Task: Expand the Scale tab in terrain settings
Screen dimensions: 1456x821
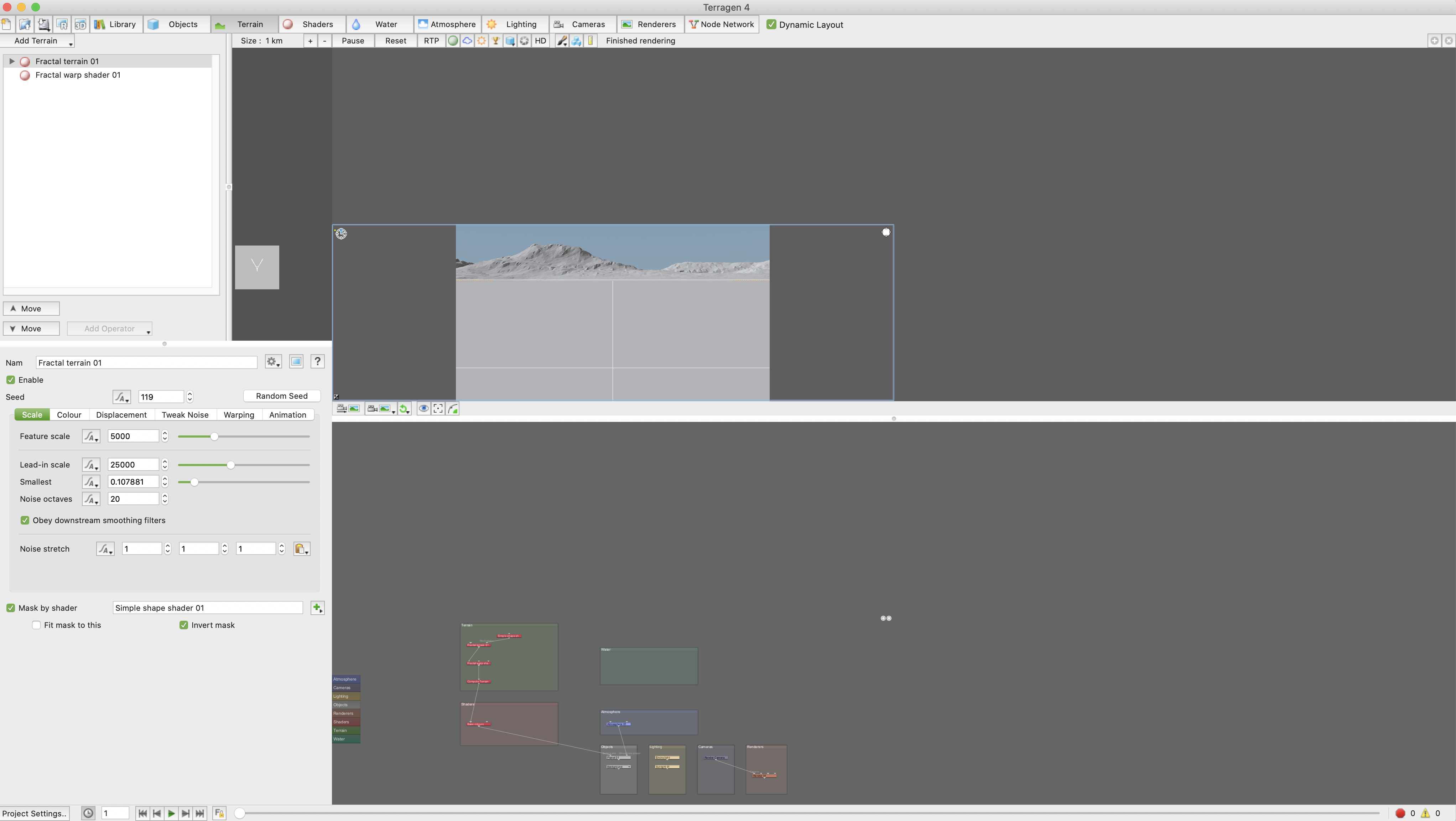Action: [32, 414]
